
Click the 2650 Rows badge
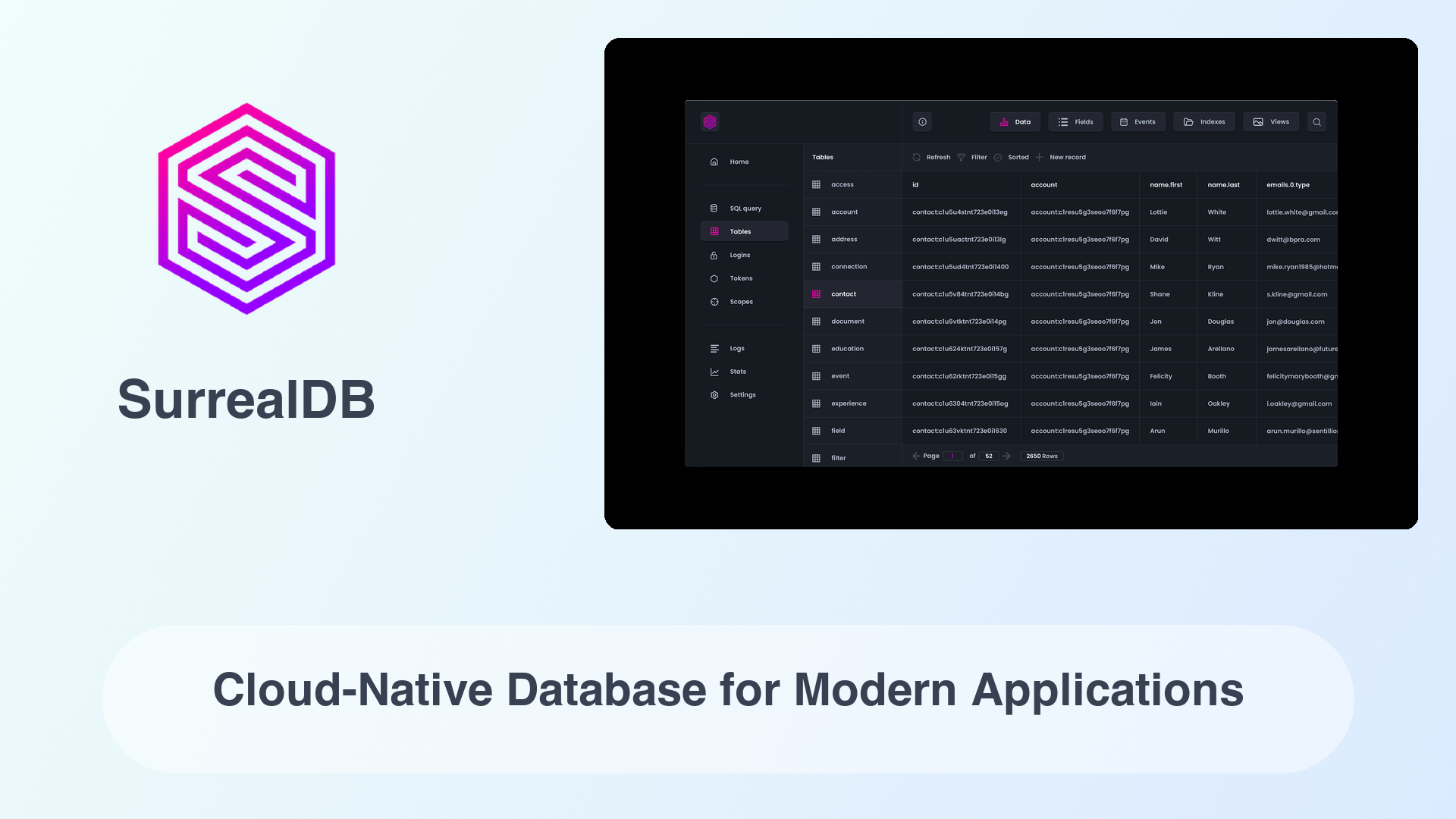pos(1041,456)
